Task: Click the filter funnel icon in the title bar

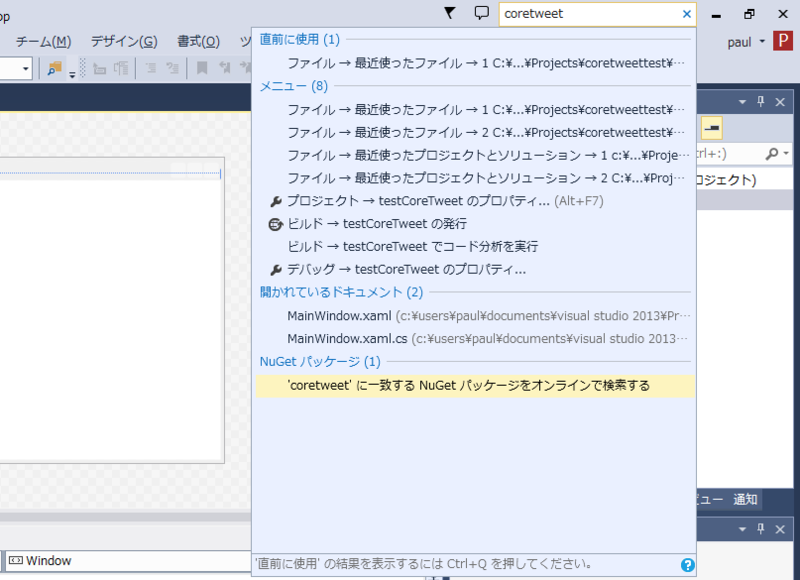Action: (x=448, y=12)
